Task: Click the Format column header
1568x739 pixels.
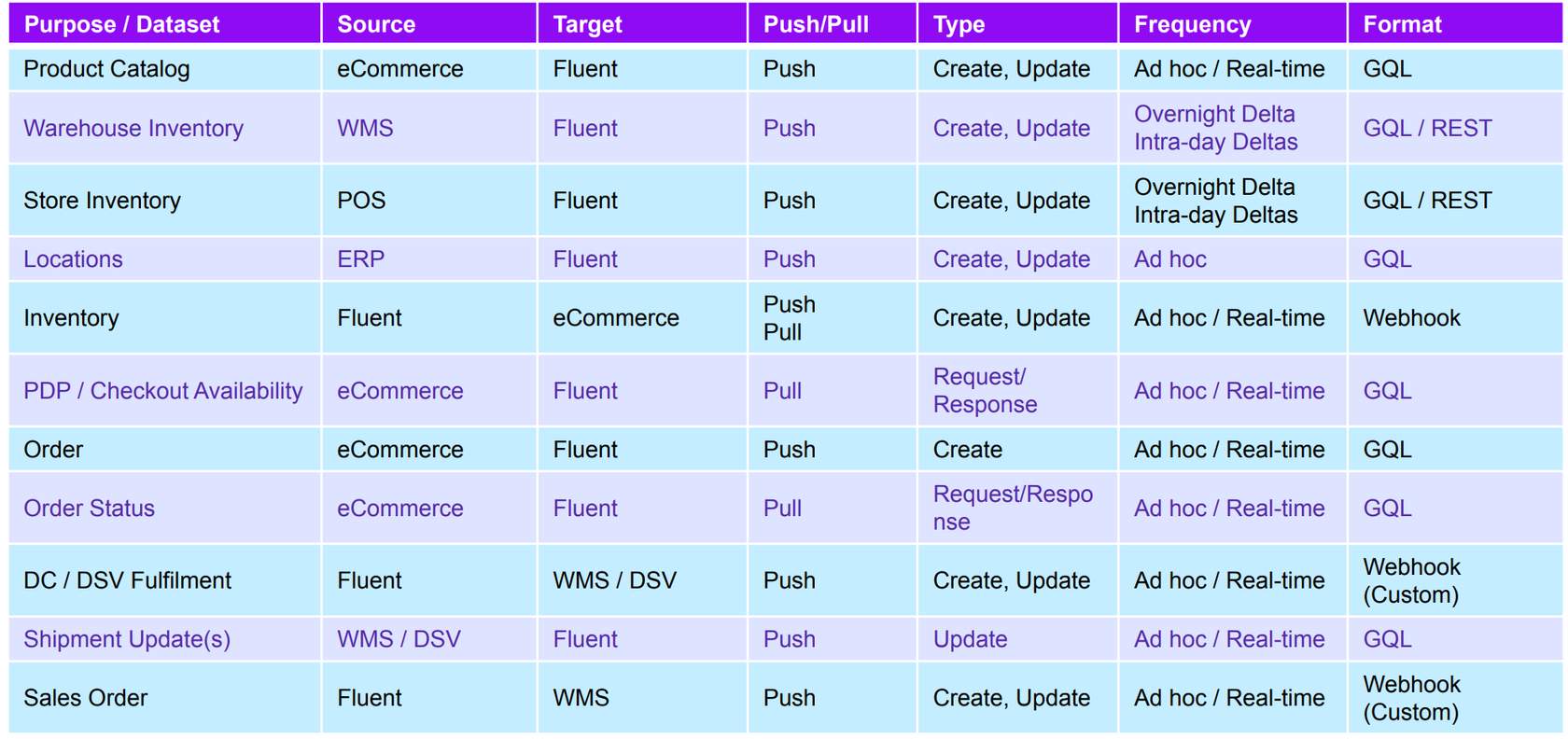Action: [x=1402, y=24]
